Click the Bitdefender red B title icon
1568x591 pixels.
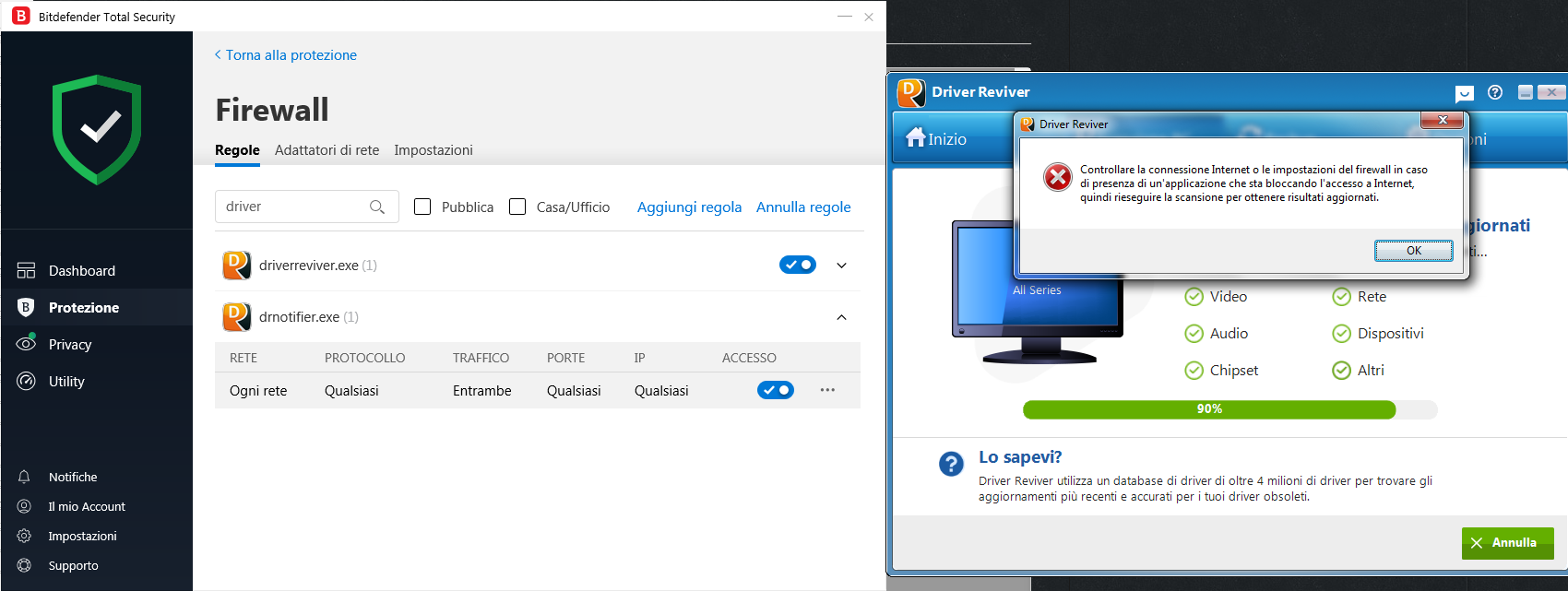click(20, 16)
